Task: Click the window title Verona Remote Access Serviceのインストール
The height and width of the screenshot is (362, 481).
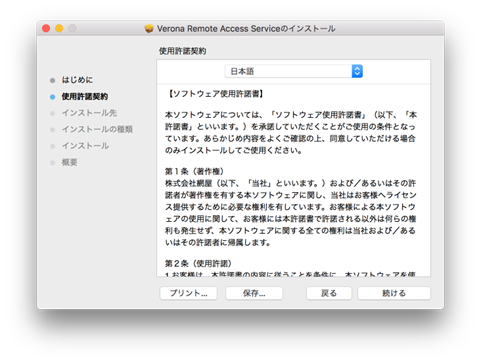Action: tap(246, 29)
